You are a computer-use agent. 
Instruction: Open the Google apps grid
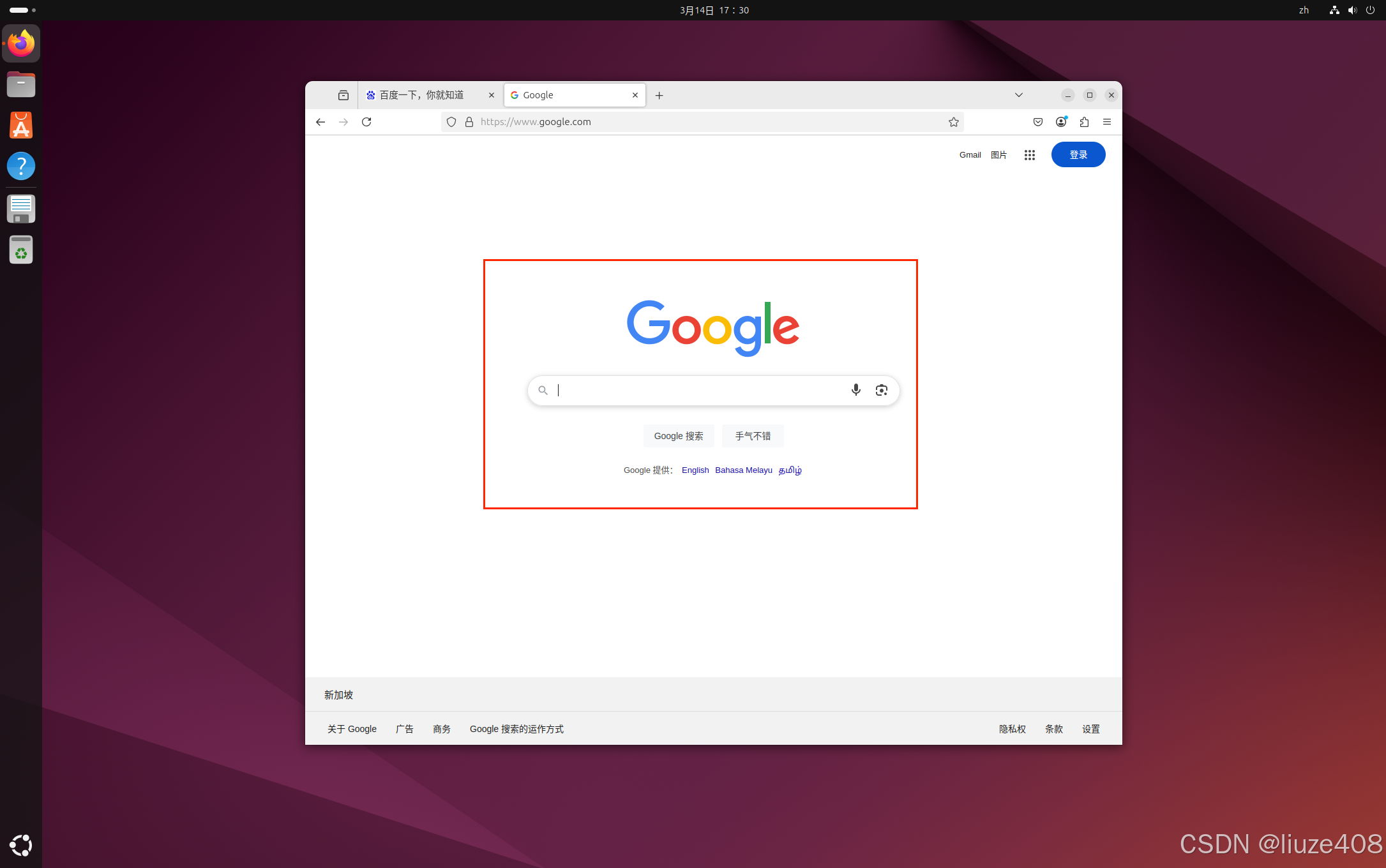tap(1029, 155)
